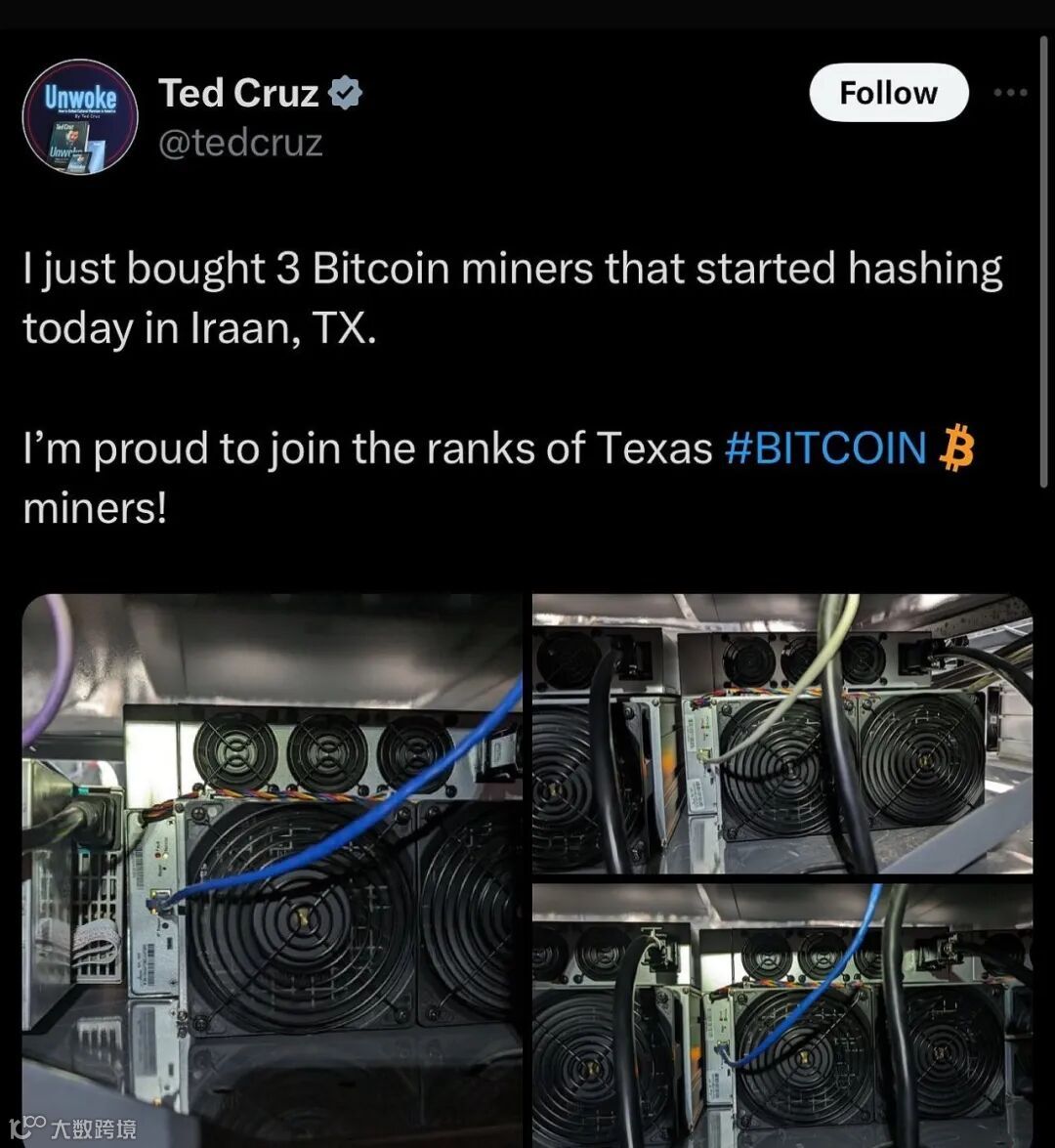Open the bottom-right miner photo
Screen dimensions: 1055x1148
[x=782, y=1015]
